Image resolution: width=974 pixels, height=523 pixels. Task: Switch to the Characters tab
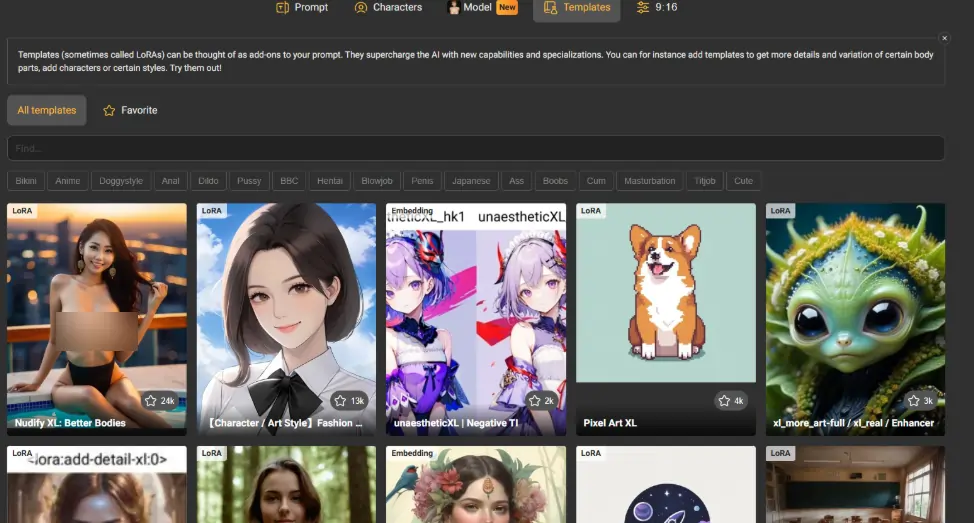point(388,7)
